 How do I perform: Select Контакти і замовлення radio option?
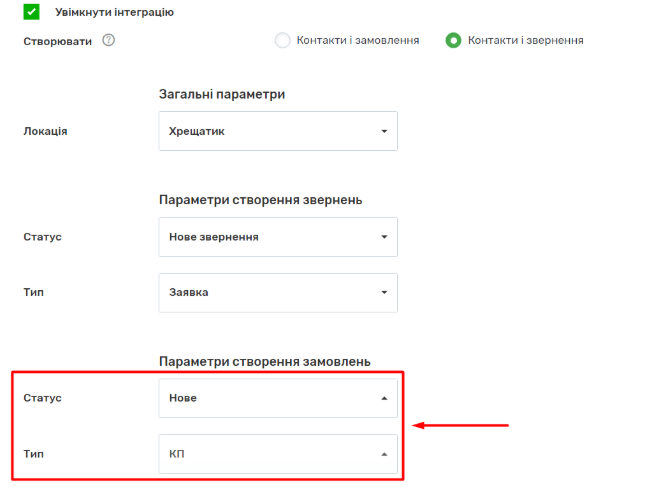coord(282,40)
